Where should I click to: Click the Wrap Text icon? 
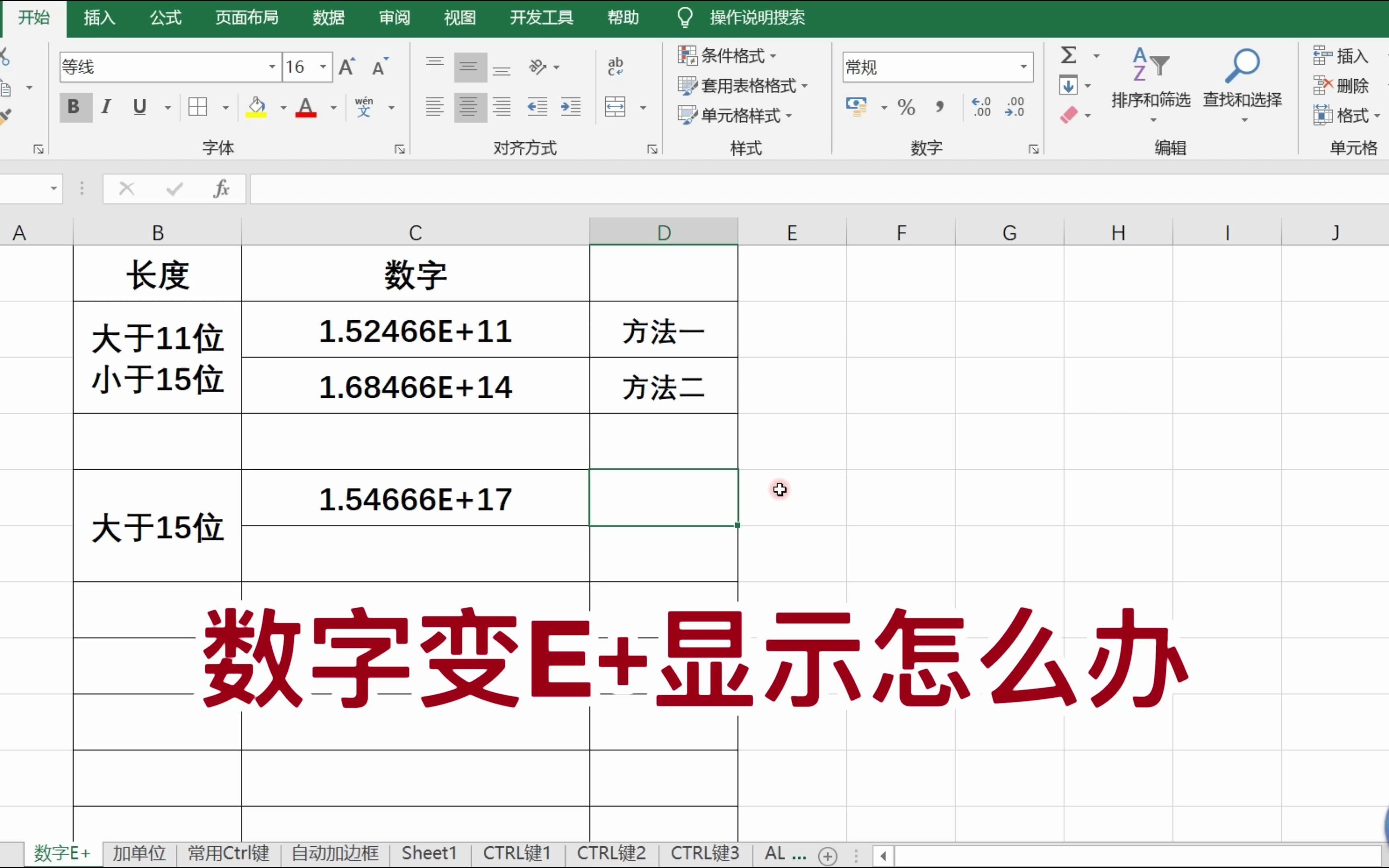(615, 67)
